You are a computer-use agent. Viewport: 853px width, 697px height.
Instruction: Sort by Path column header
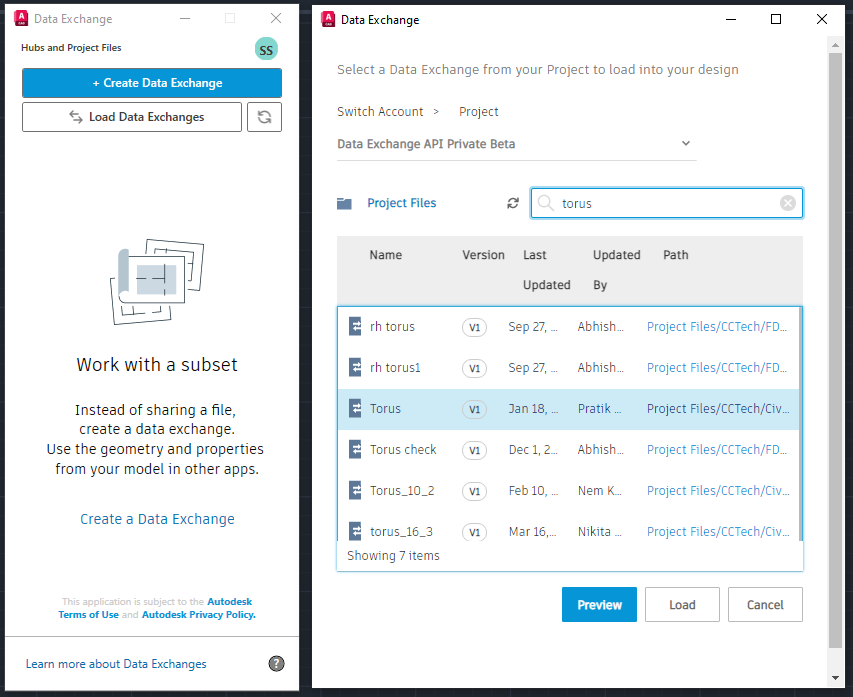coord(675,255)
